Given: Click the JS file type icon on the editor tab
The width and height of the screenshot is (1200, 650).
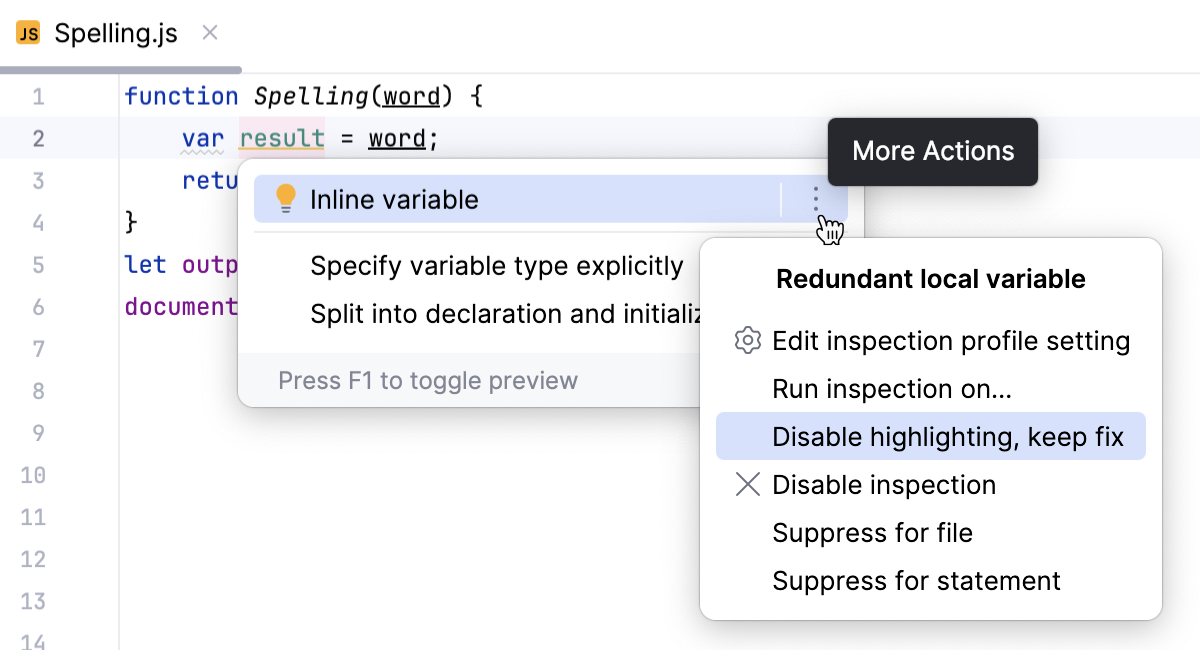Looking at the screenshot, I should coord(27,33).
